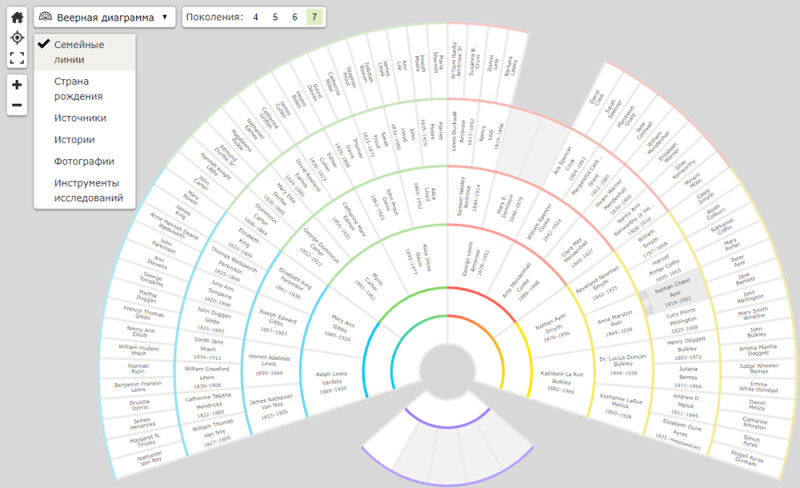Image resolution: width=800 pixels, height=488 pixels.
Task: Select Dr. Lucius Duncan Bulkley segment
Action: point(621,364)
